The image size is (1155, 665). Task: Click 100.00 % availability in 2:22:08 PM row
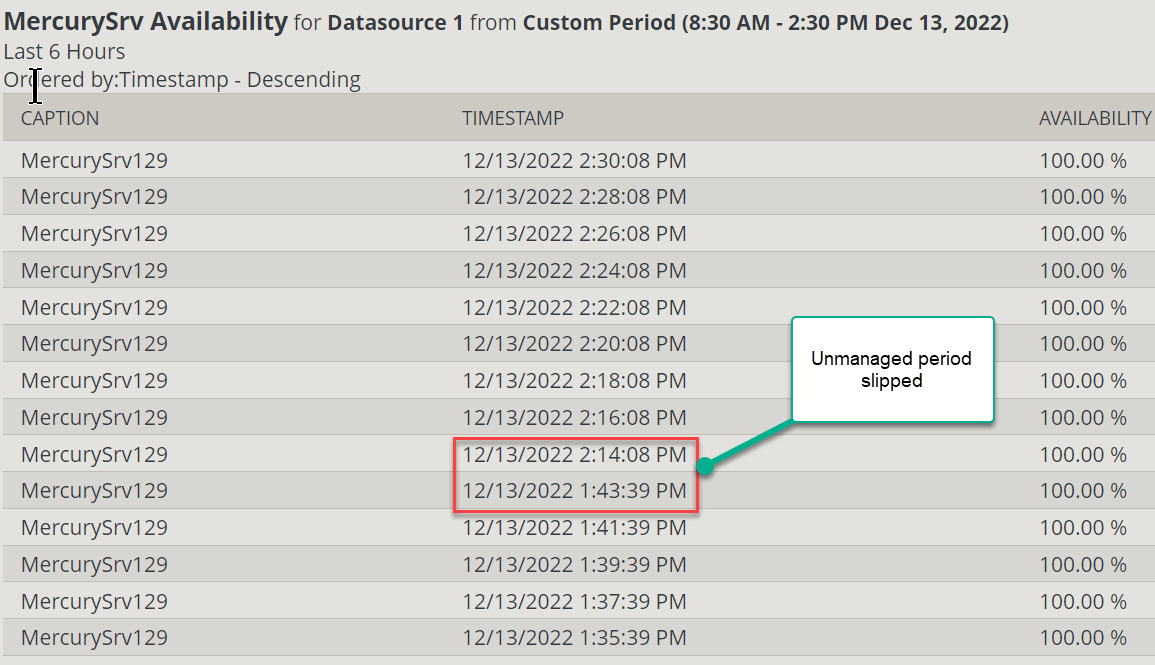point(1083,307)
